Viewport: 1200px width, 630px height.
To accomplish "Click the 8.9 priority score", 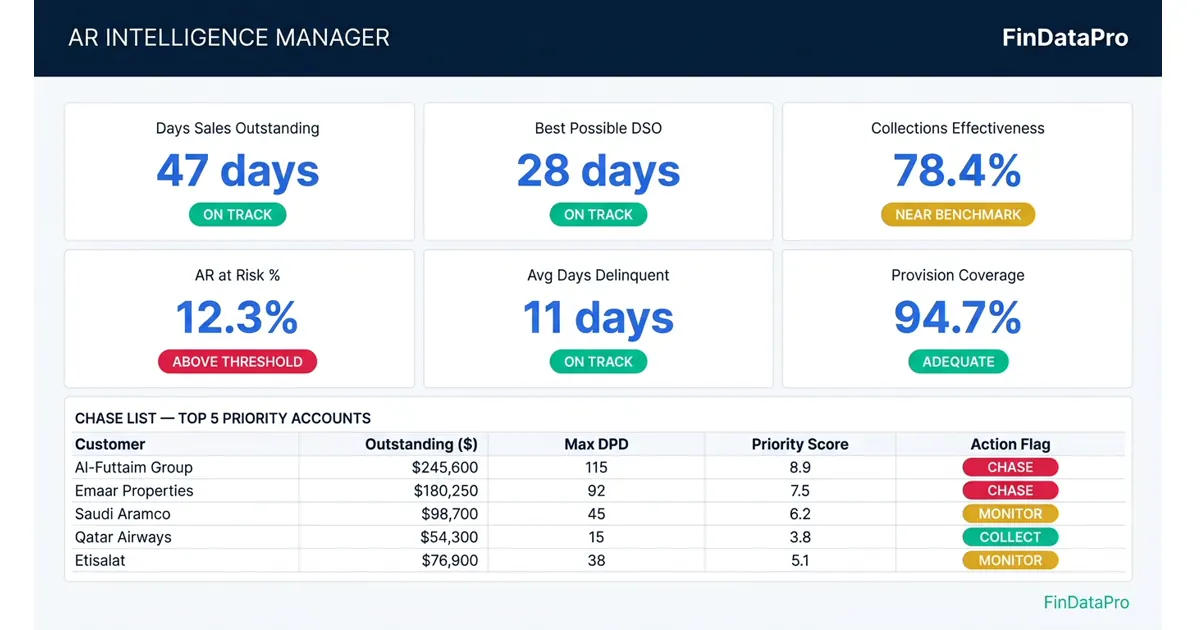I will [x=800, y=467].
